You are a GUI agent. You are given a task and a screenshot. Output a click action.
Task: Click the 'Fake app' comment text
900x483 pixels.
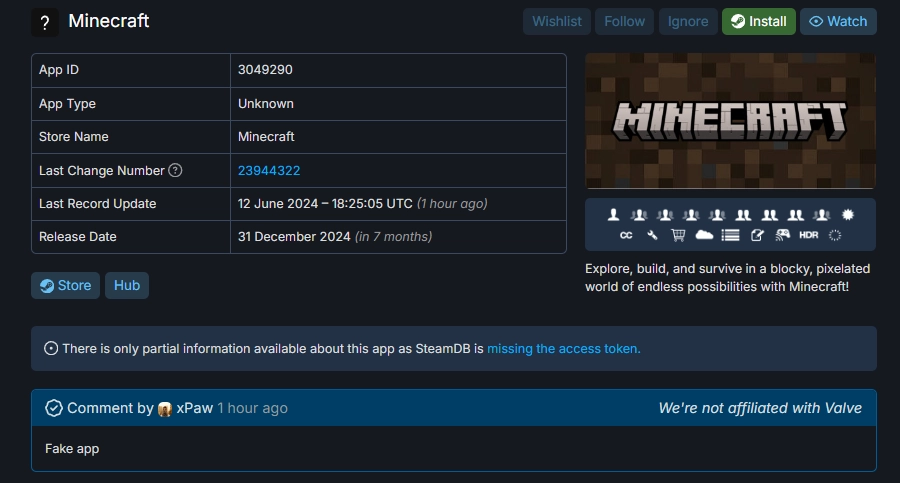point(72,449)
